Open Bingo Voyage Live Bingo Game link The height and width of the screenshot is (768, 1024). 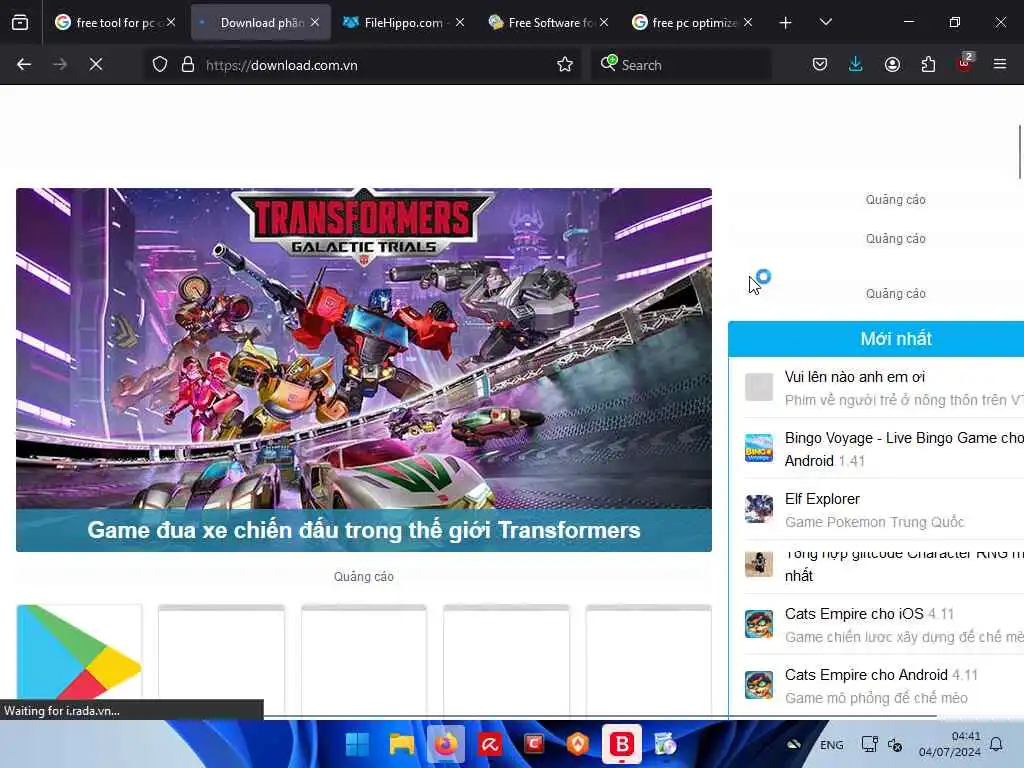[904, 449]
